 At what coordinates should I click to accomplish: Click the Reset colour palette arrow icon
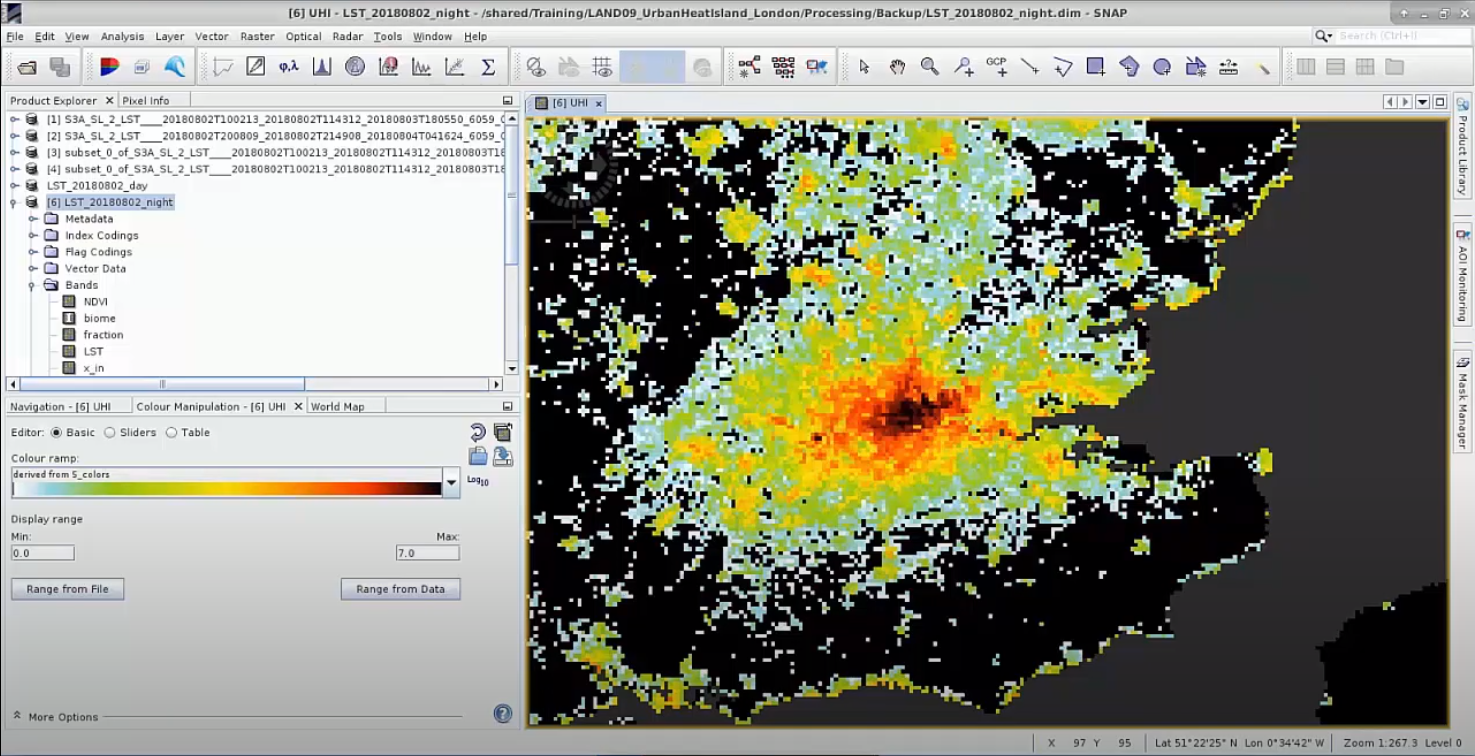tap(478, 432)
